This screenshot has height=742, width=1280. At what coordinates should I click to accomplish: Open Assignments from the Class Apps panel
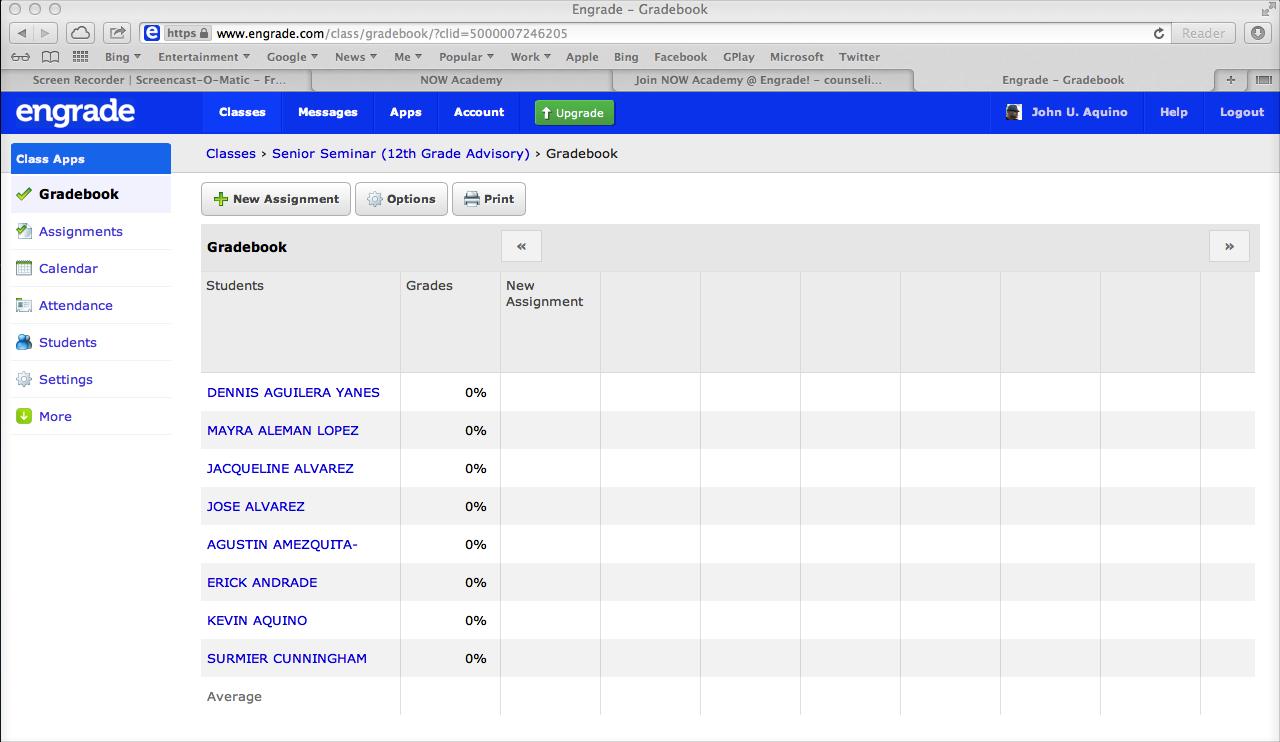click(79, 231)
